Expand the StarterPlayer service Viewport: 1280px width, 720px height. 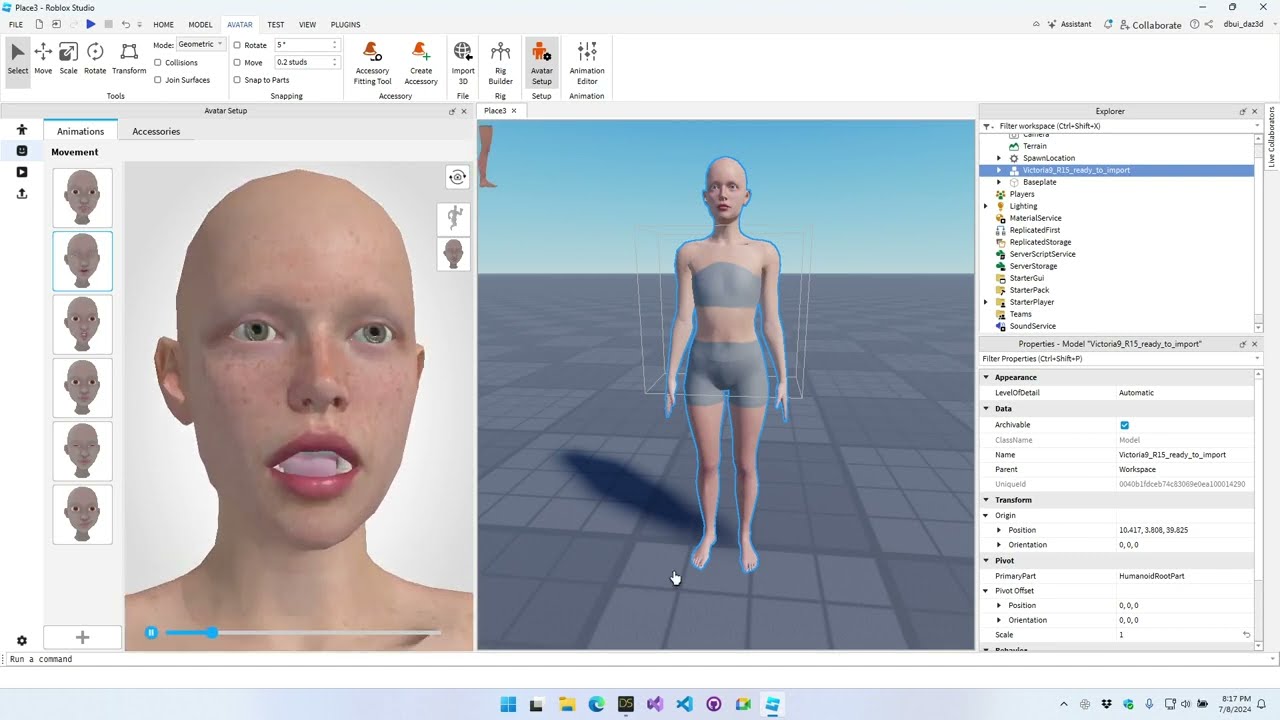[986, 302]
